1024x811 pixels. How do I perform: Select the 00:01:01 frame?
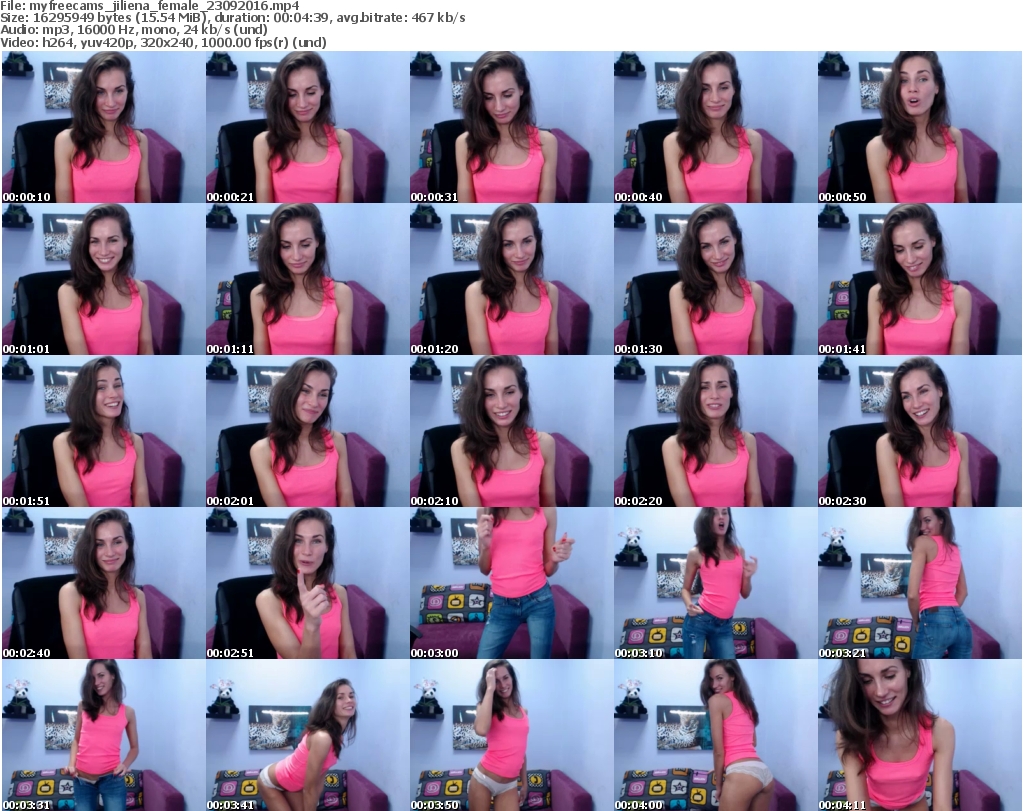click(x=103, y=279)
